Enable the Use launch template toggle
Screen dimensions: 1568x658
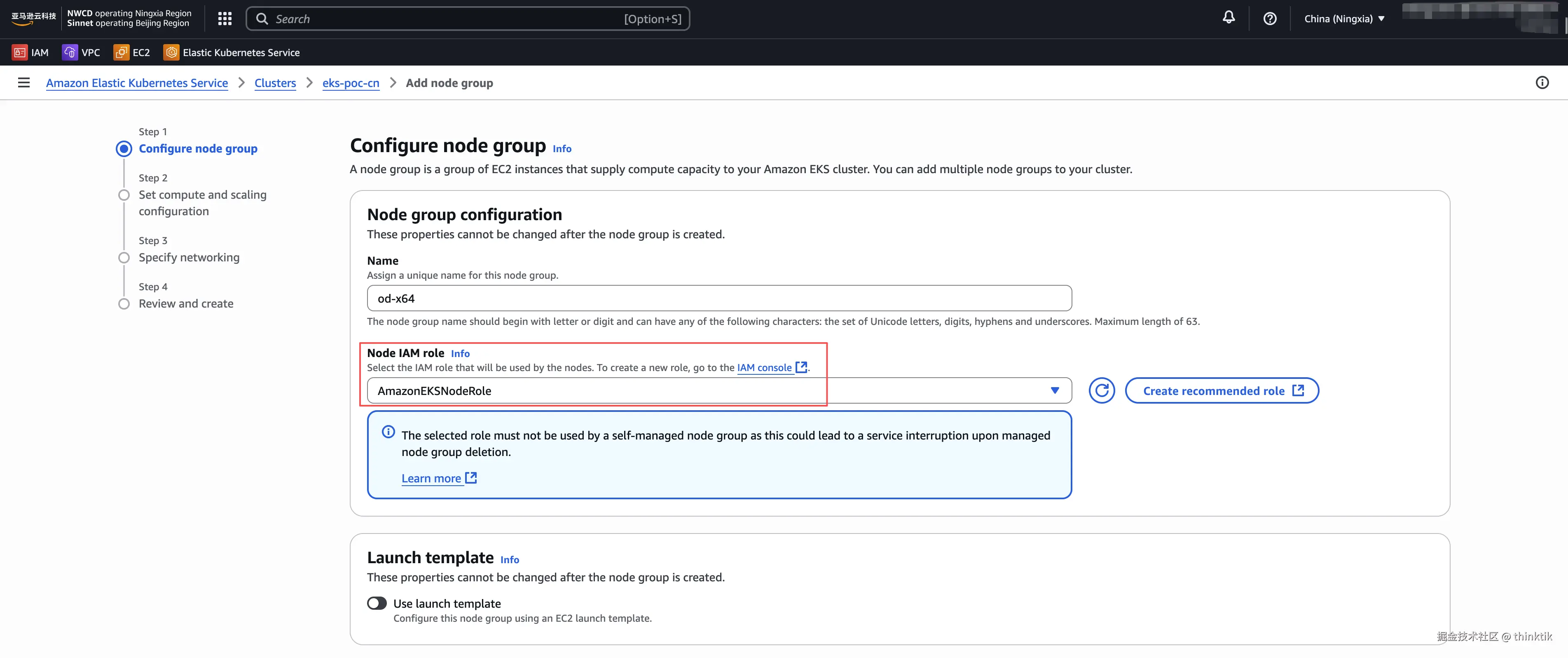click(377, 603)
